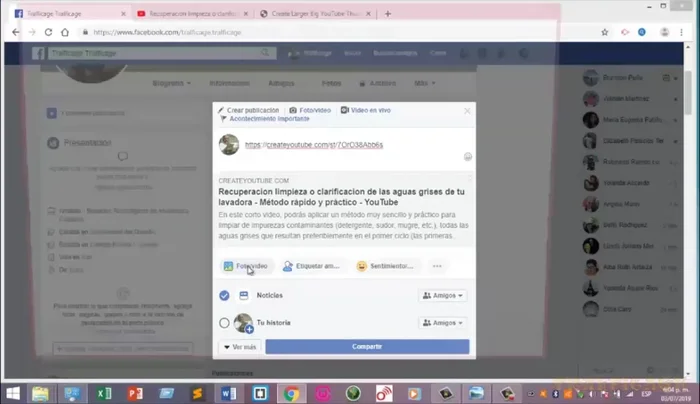Select the Tu historia radio option

tap(224, 323)
